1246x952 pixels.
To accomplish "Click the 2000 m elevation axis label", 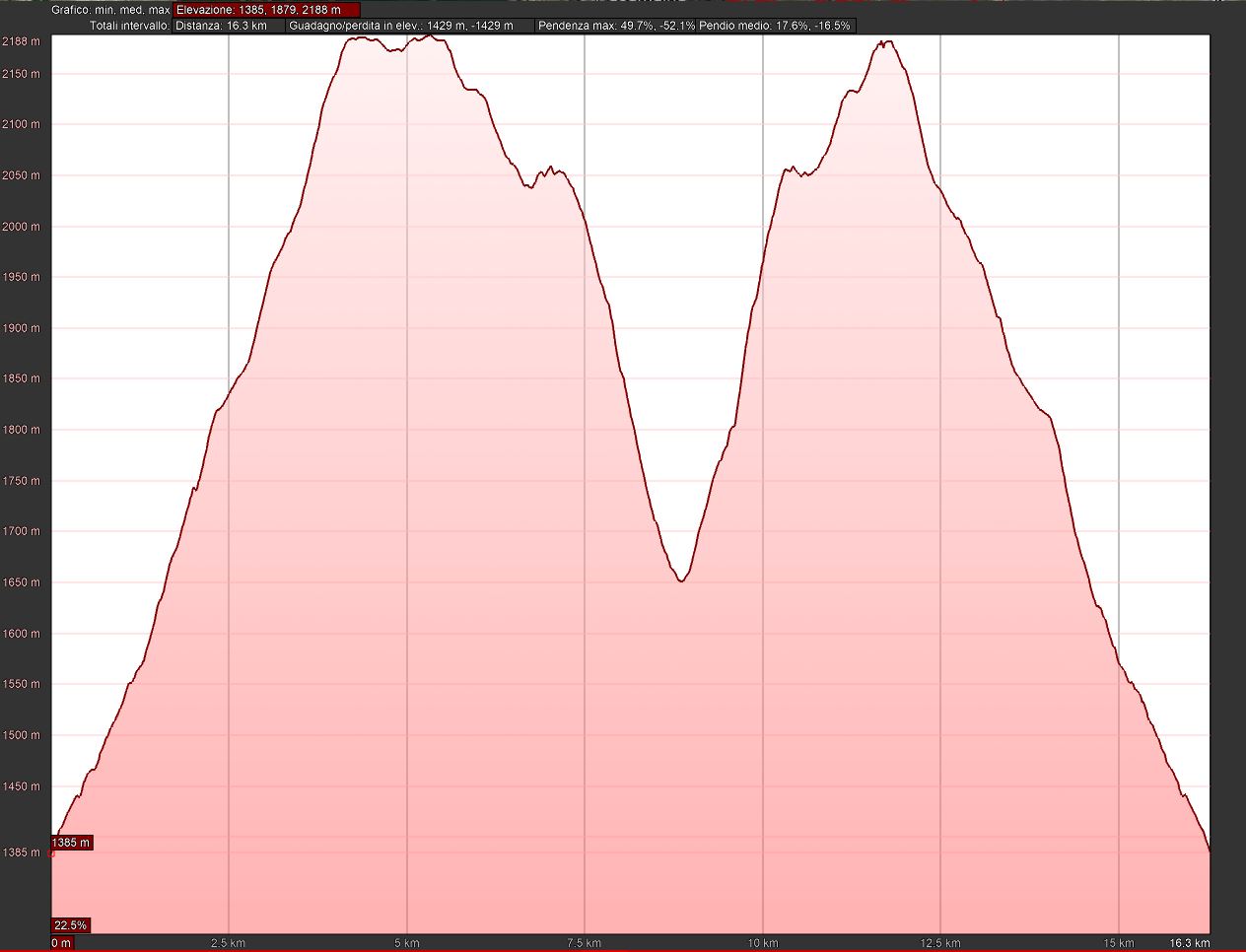I will click(x=21, y=227).
